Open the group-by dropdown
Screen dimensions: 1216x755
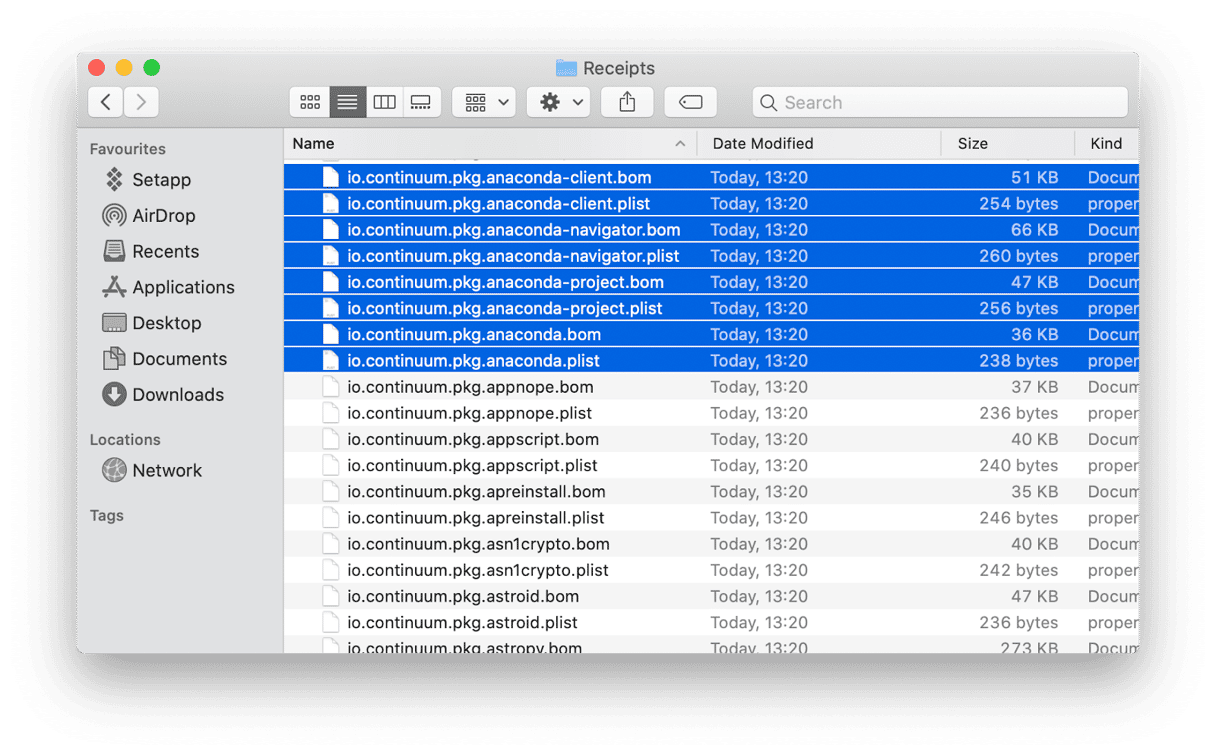(485, 102)
